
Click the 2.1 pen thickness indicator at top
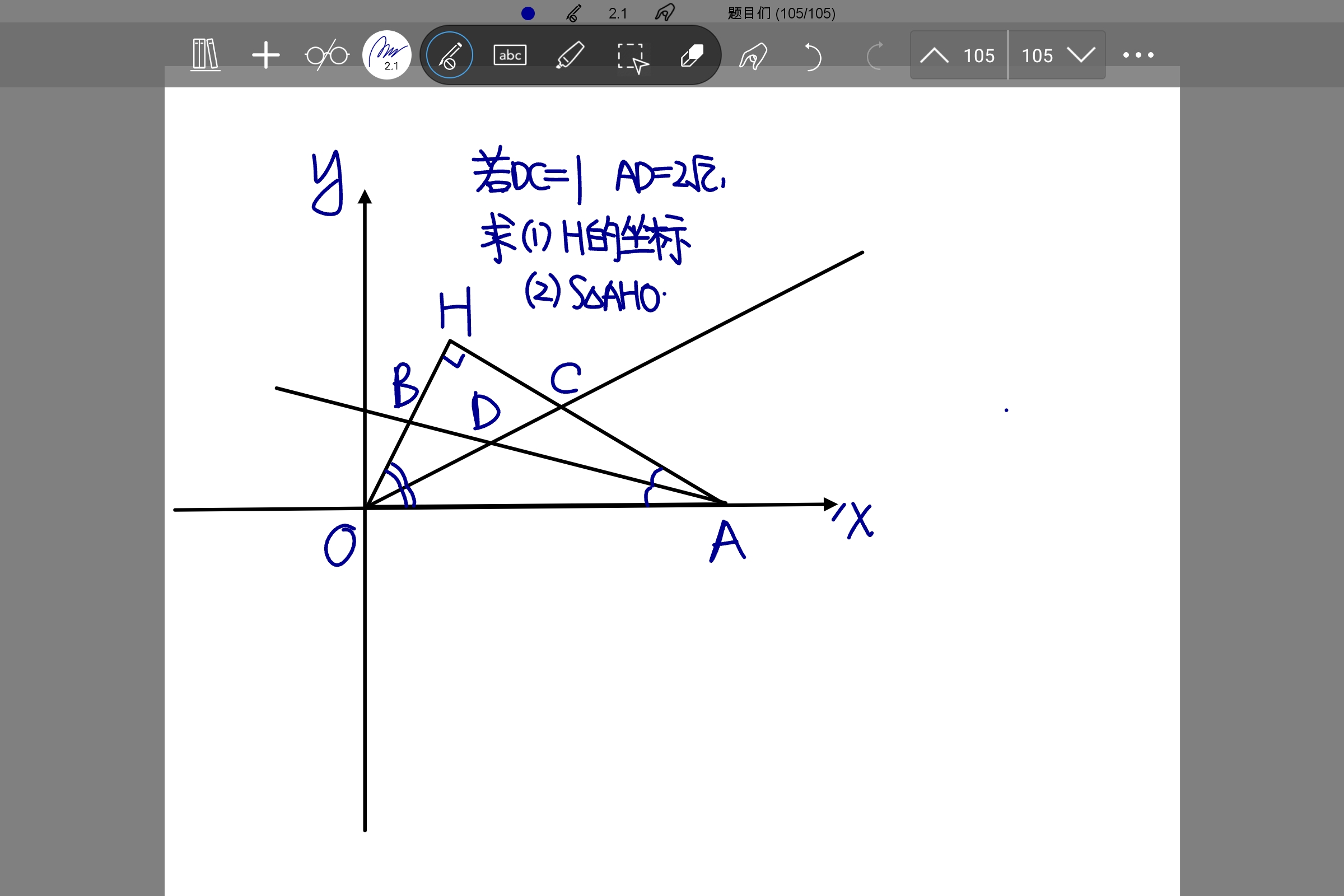point(618,13)
